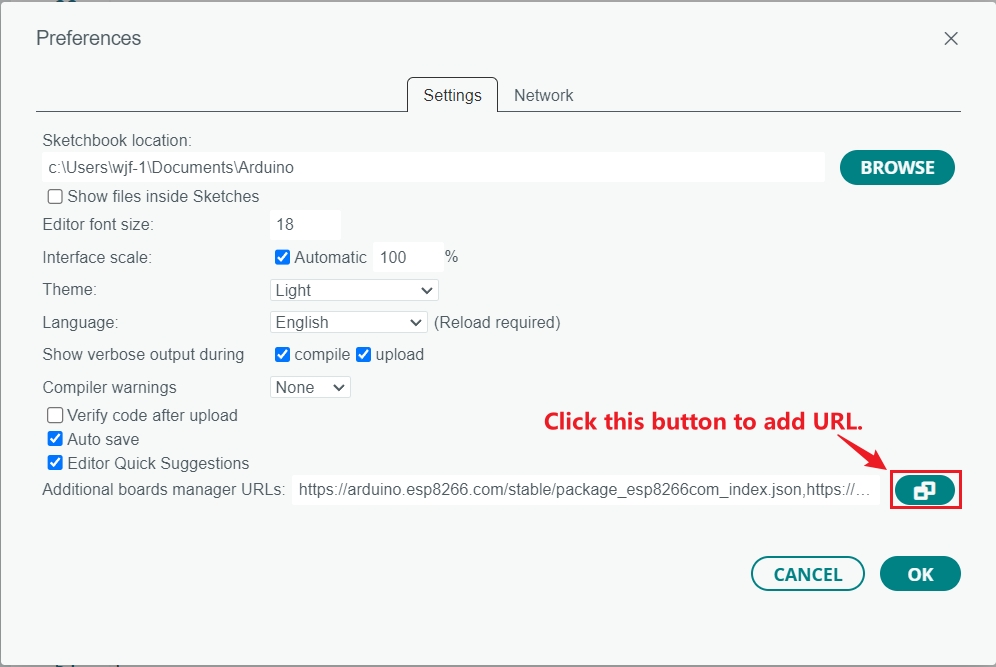Toggle the Automatic interface scale checkbox
Screen dimensions: 996x667
(282, 258)
